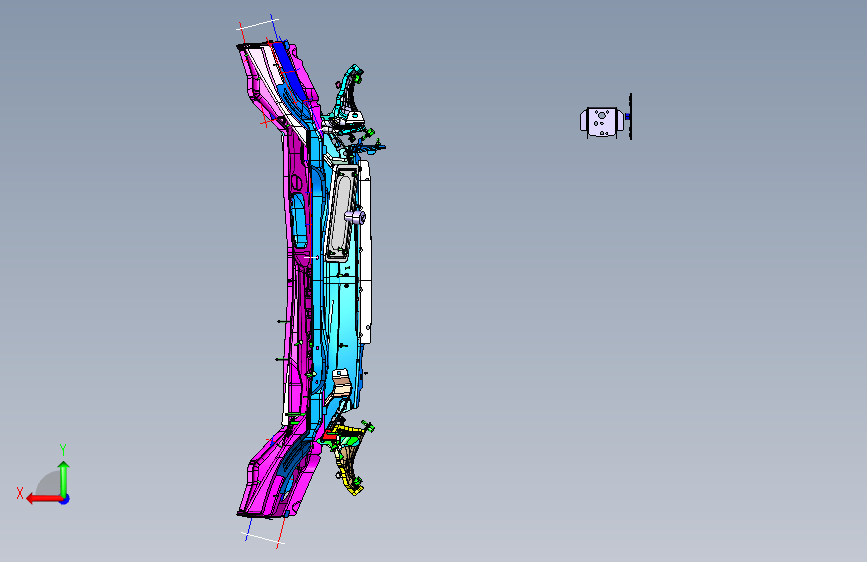Select the isolated lavender bracket part with holes
This screenshot has width=867, height=562.
pyautogui.click(x=602, y=122)
